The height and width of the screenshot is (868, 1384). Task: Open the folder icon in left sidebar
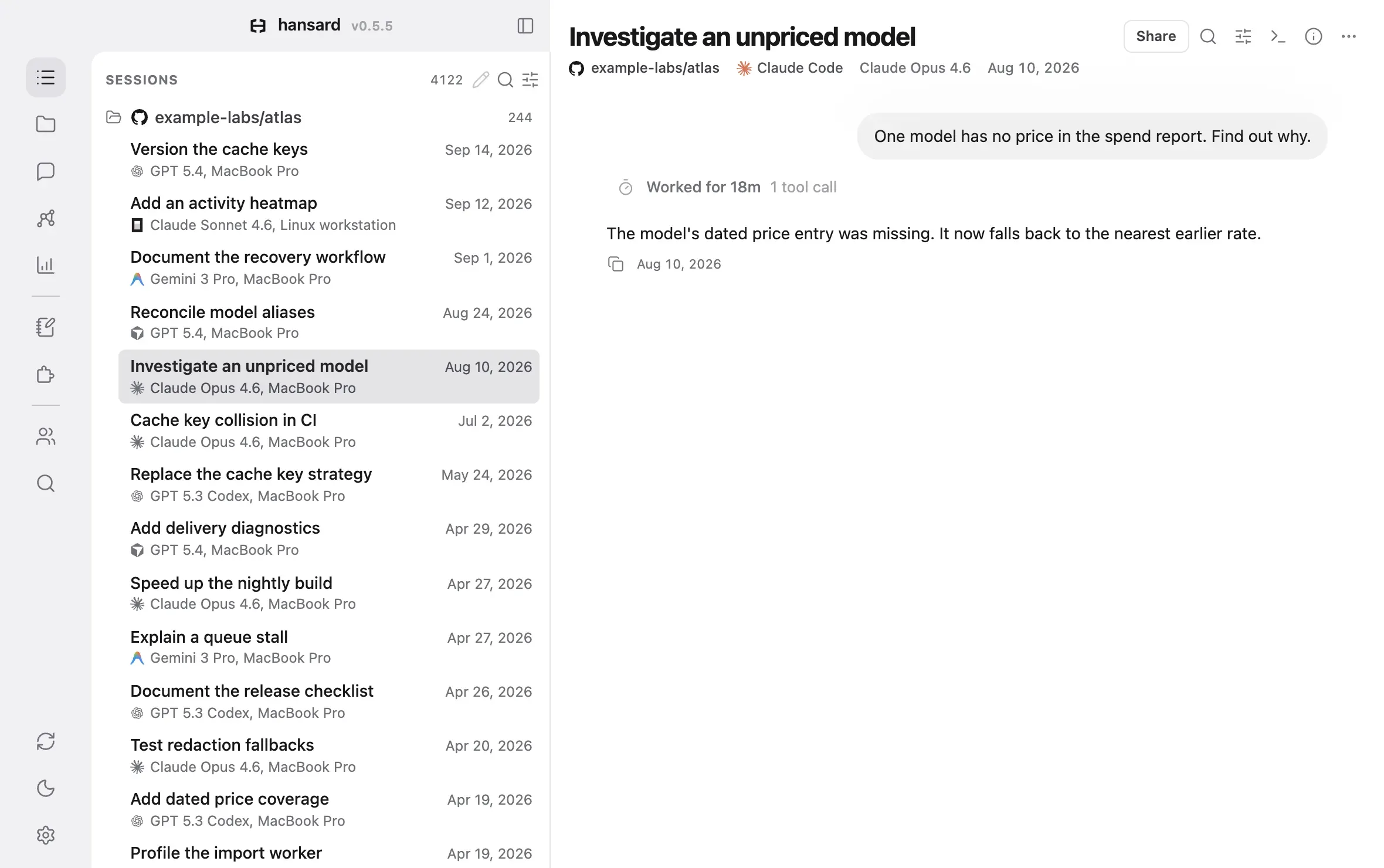pyautogui.click(x=46, y=124)
